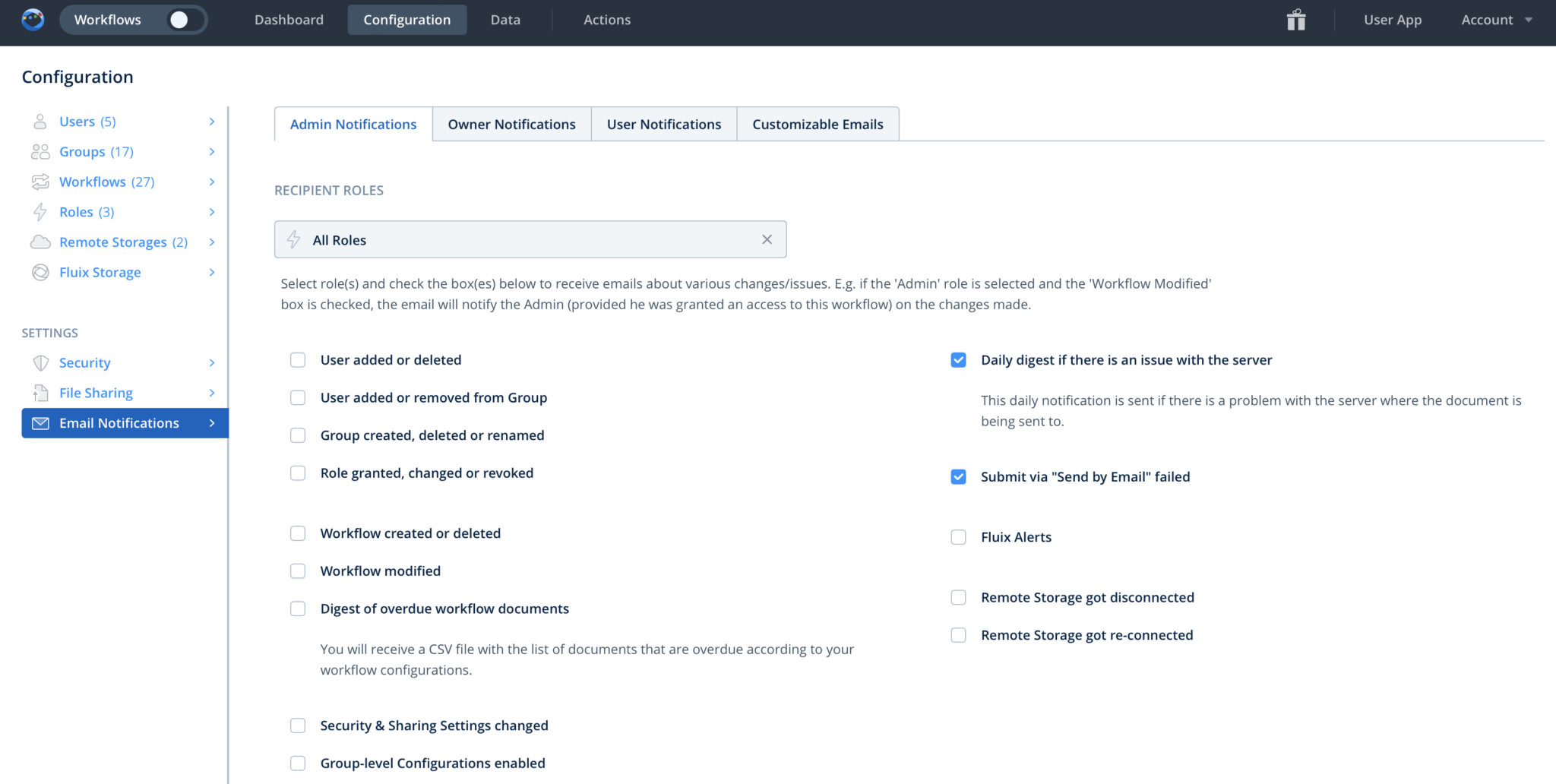Uncheck Submit via Send by Email failed
The width and height of the screenshot is (1556, 784).
pyautogui.click(x=958, y=477)
